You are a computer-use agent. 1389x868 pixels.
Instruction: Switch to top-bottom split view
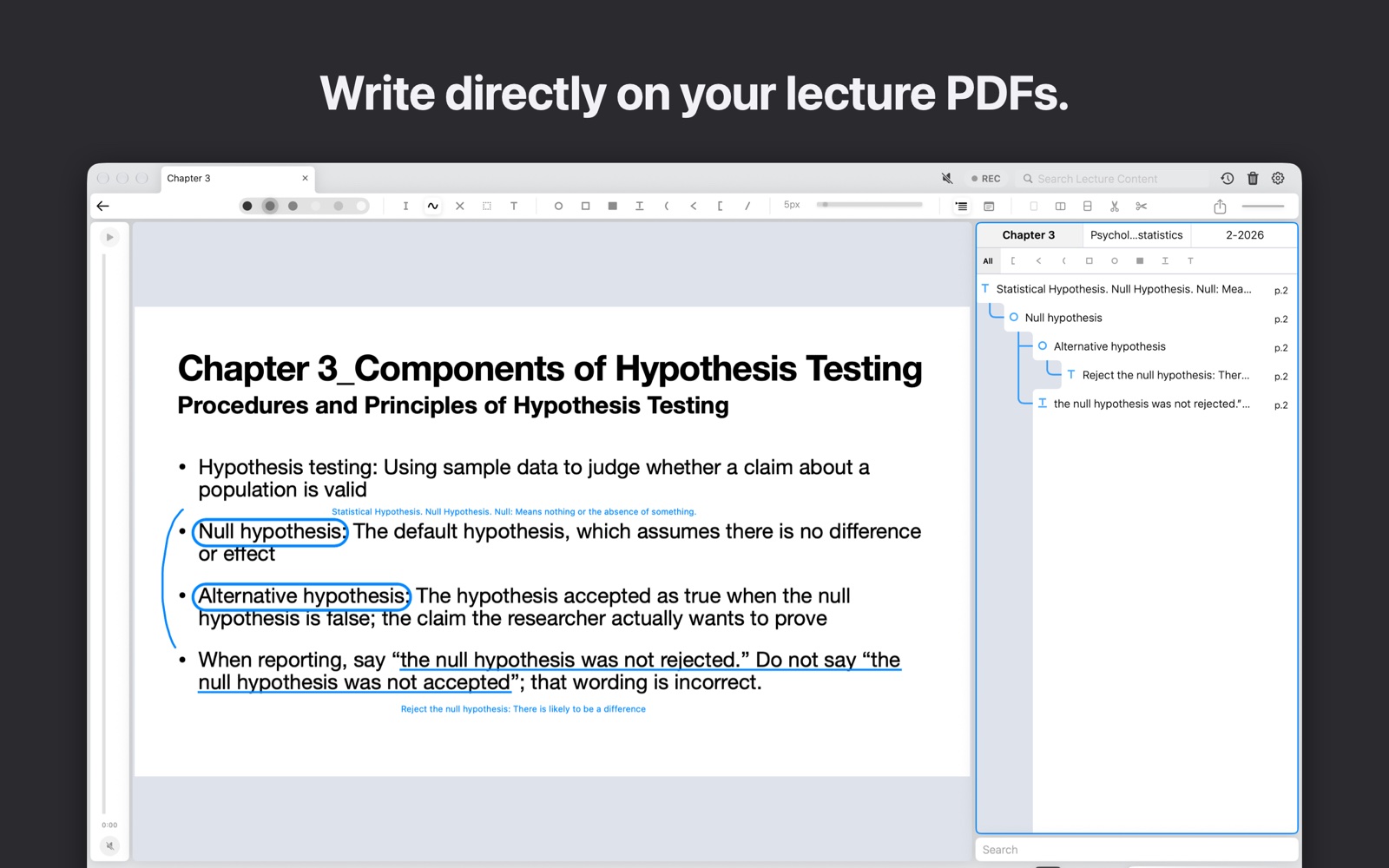(x=1087, y=207)
